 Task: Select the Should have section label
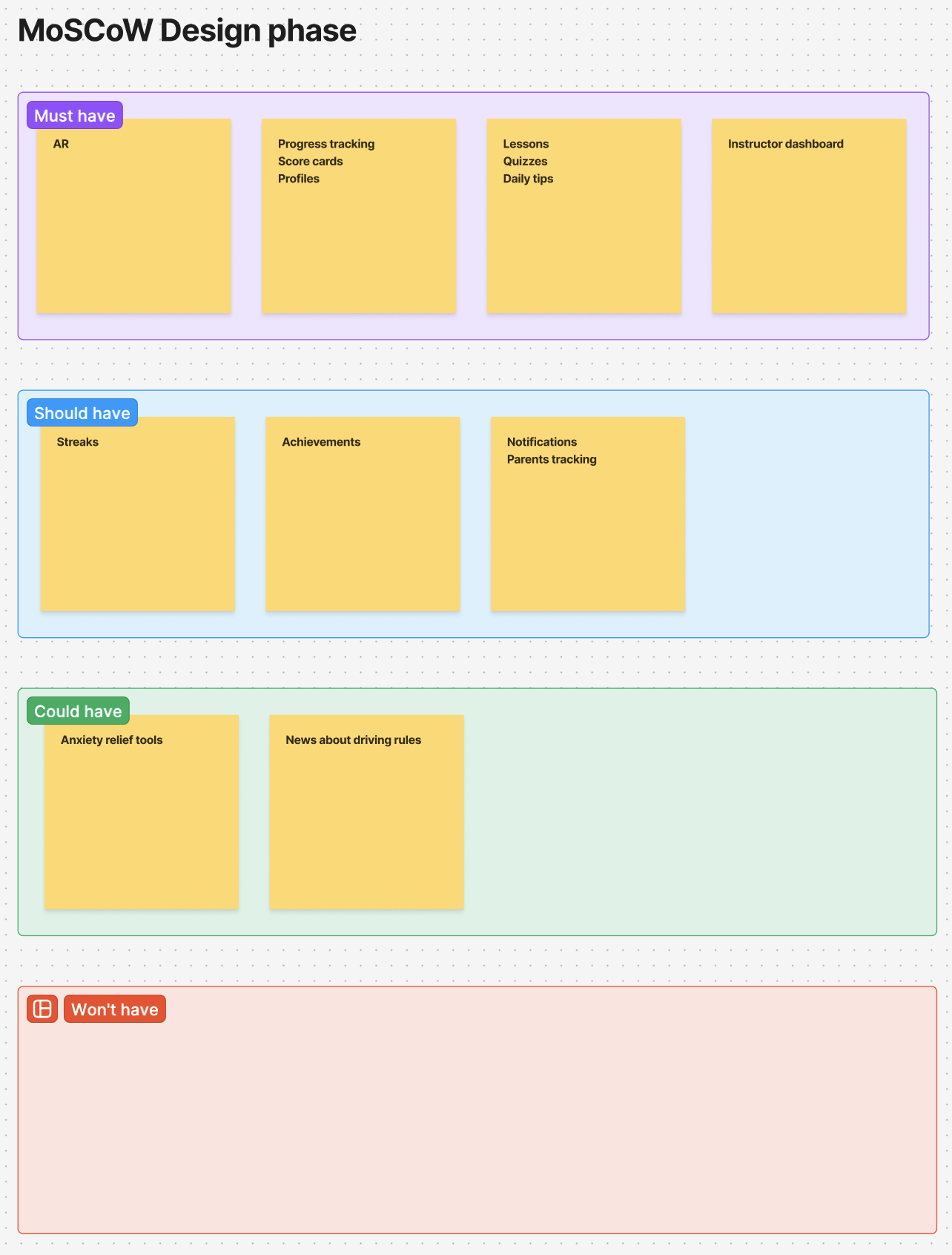82,413
